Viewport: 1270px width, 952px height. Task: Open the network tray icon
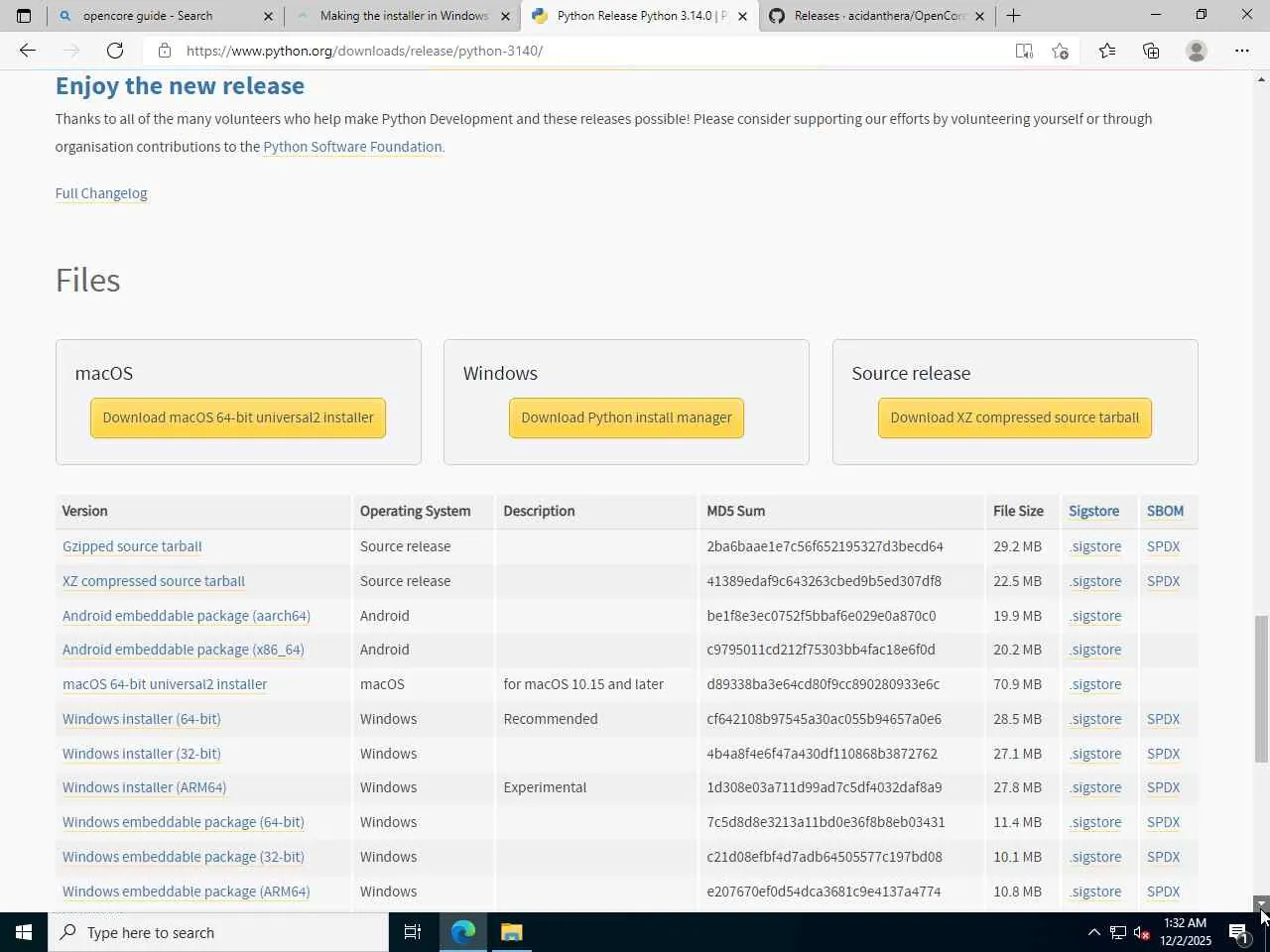1117,932
